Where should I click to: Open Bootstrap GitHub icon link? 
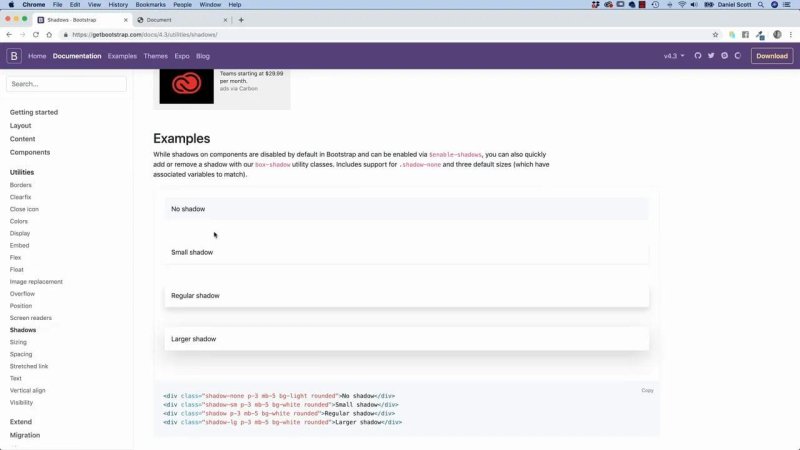tap(697, 56)
